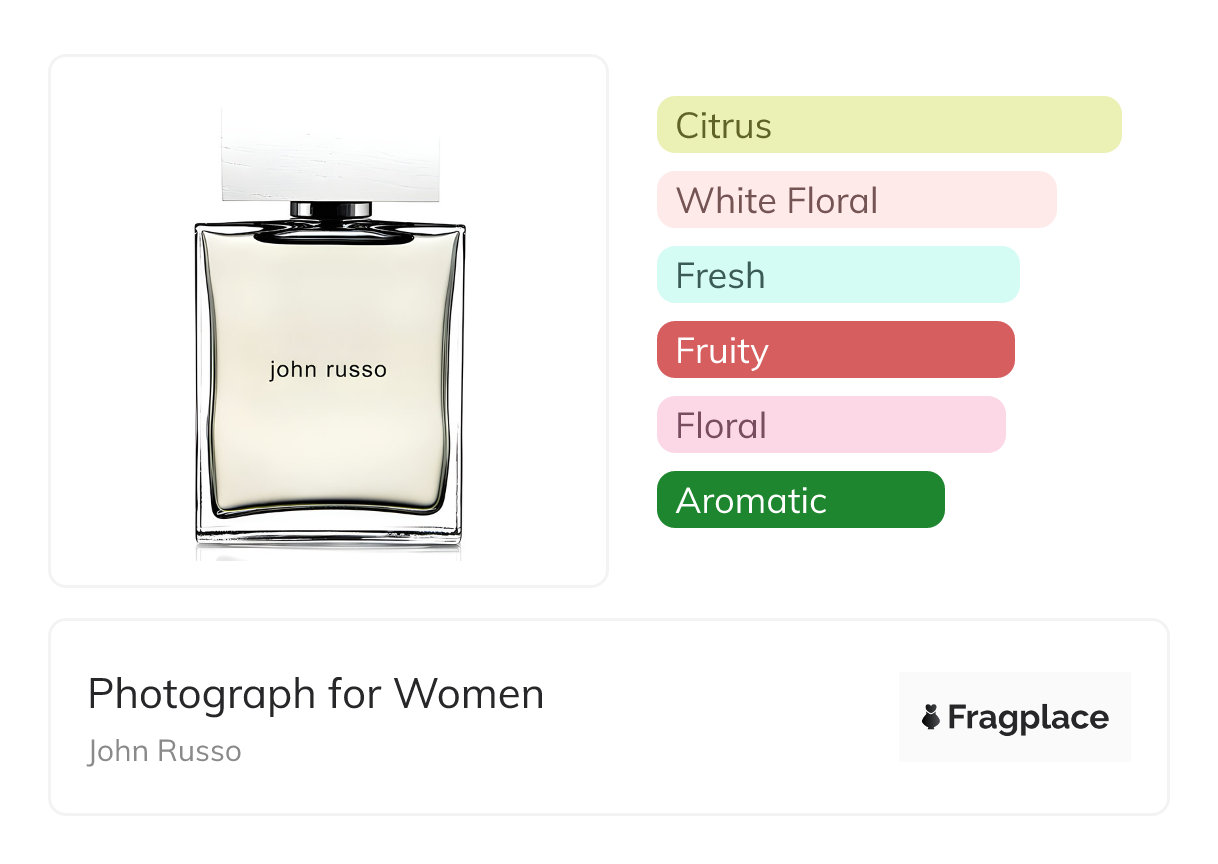Click the word "Citrus" text
Image resolution: width=1218 pixels, height=864 pixels.
pos(724,126)
